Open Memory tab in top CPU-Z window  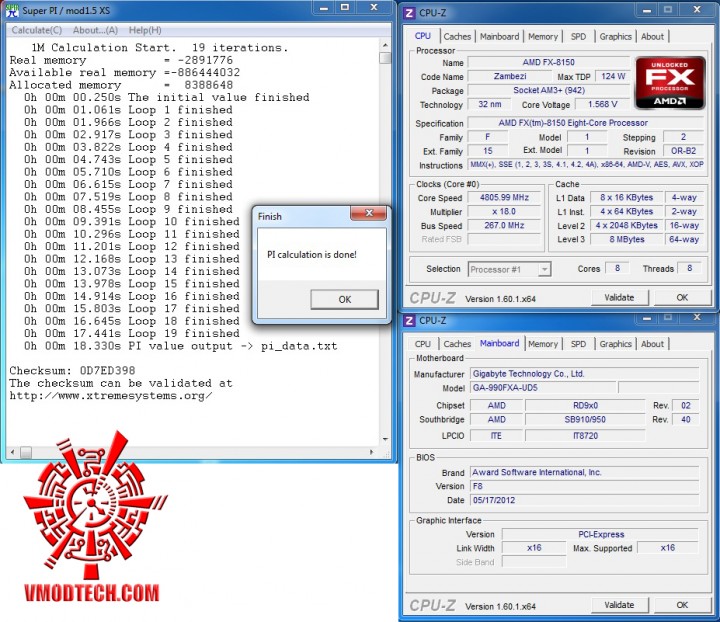tap(543, 36)
